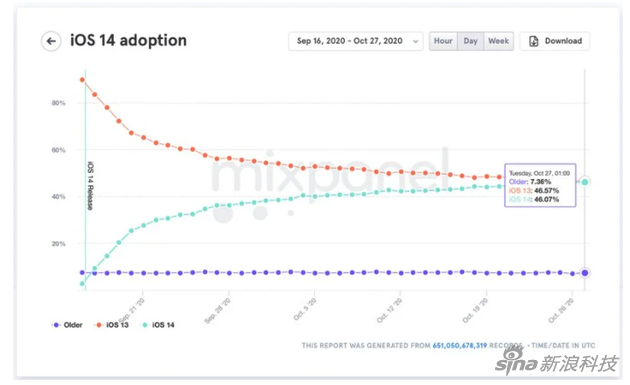Click the tooltip date Tuesday, Oct 27, 01:00
Image resolution: width=630 pixels, height=385 pixels.
(x=539, y=173)
